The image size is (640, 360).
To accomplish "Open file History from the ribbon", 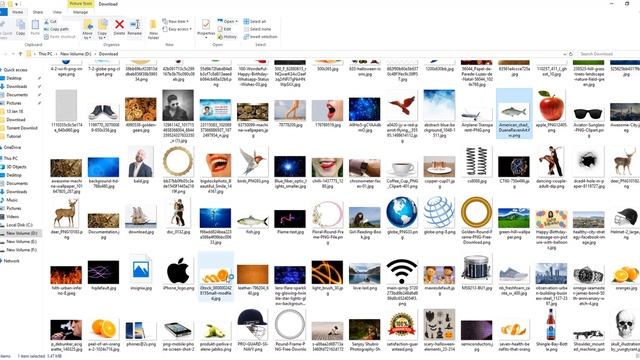I will coord(227,37).
